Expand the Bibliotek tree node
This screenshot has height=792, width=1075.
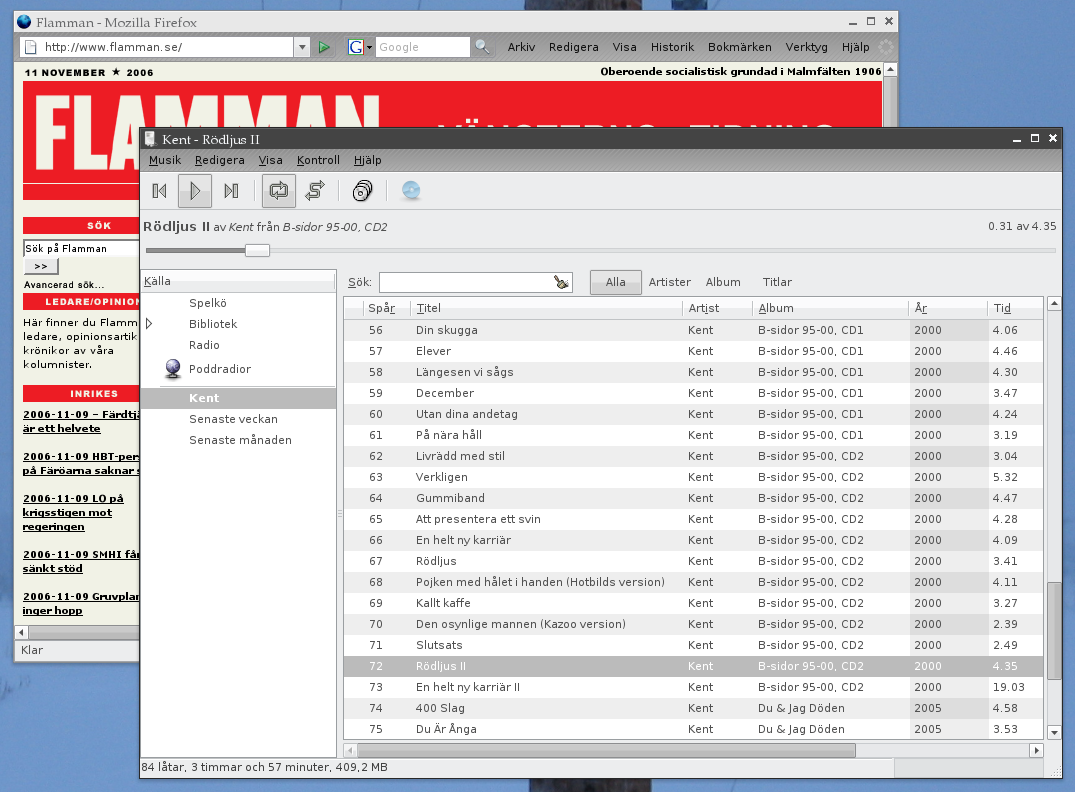click(149, 324)
